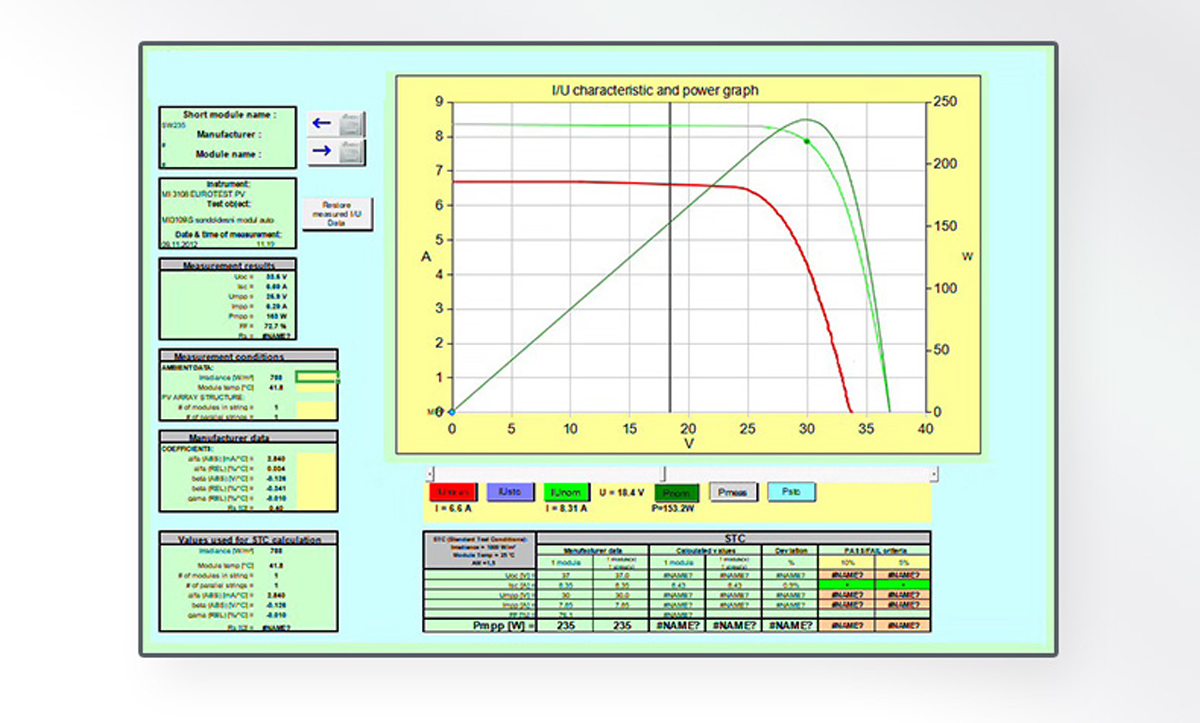Select alfa (ABS) yellow cell in Manufacturer data
This screenshot has width=1200, height=723.
[x=318, y=457]
